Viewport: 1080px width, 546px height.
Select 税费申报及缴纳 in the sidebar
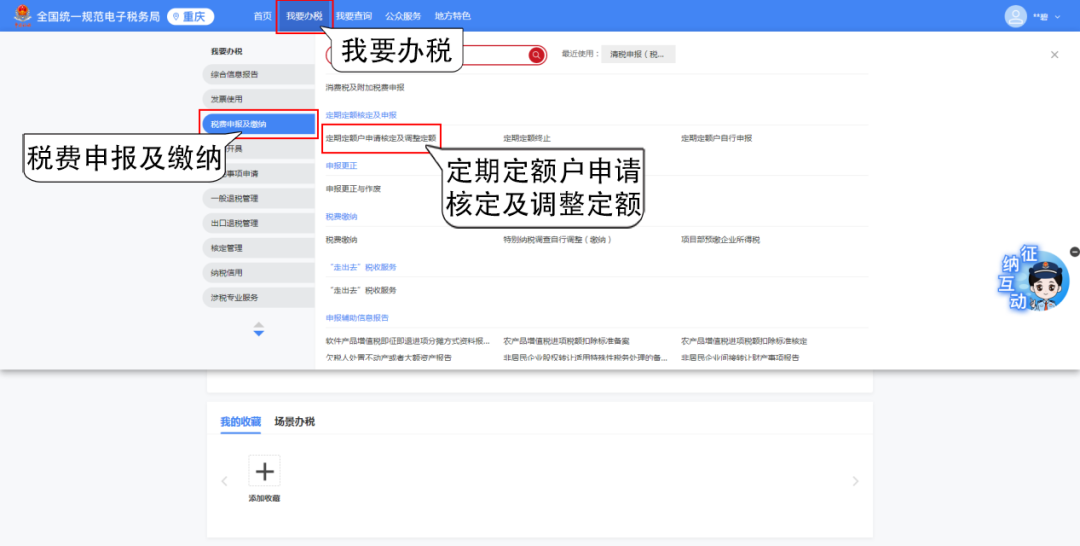(x=258, y=124)
